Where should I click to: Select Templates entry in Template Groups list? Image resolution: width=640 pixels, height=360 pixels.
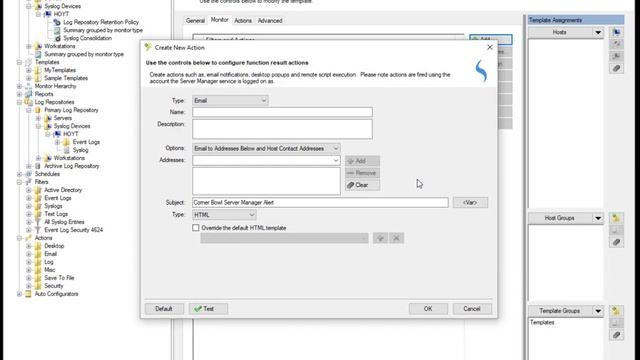click(542, 322)
